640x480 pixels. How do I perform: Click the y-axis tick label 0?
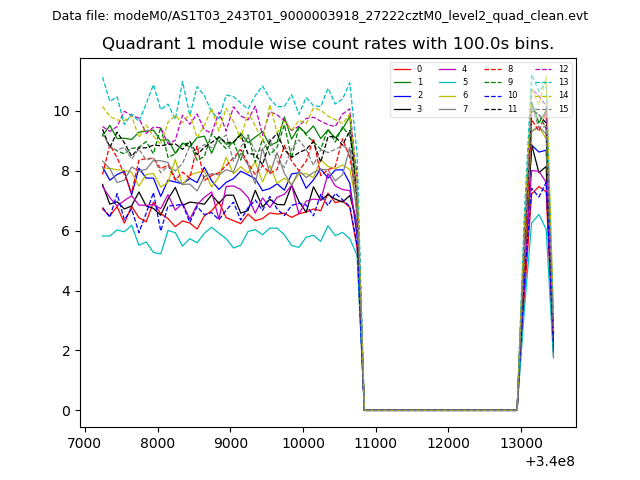click(x=66, y=411)
